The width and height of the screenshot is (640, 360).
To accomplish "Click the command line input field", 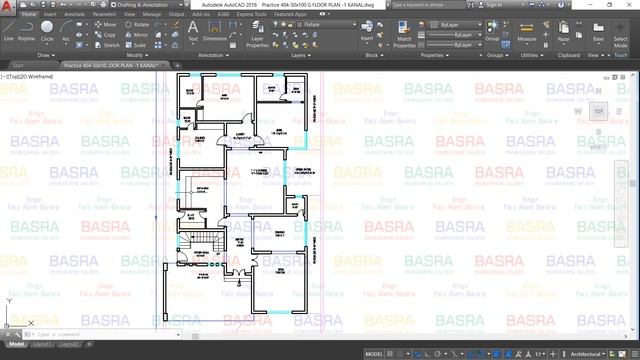I will (x=102, y=334).
